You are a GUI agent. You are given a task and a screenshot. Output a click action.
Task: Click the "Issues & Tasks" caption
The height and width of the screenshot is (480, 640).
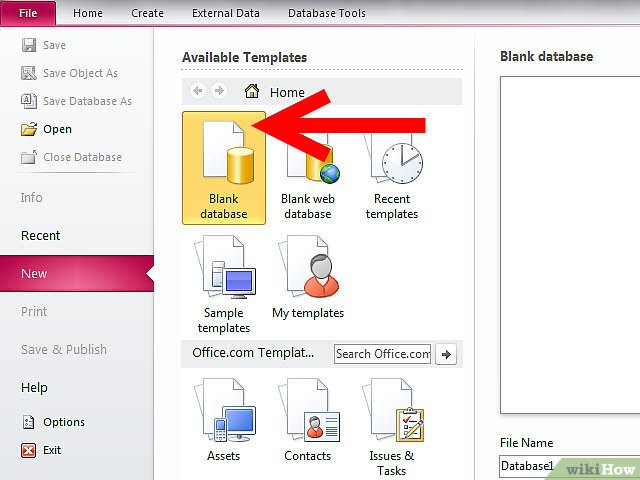(391, 463)
